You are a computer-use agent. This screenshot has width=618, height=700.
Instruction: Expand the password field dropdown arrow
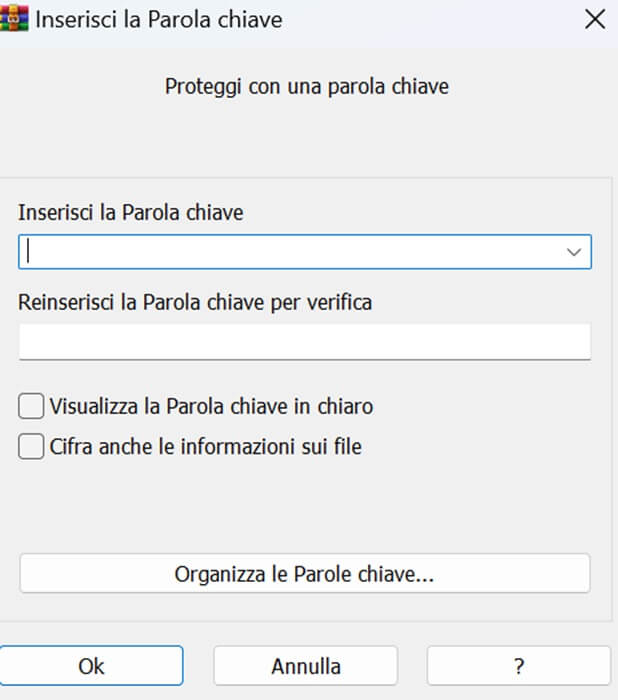[x=574, y=252]
